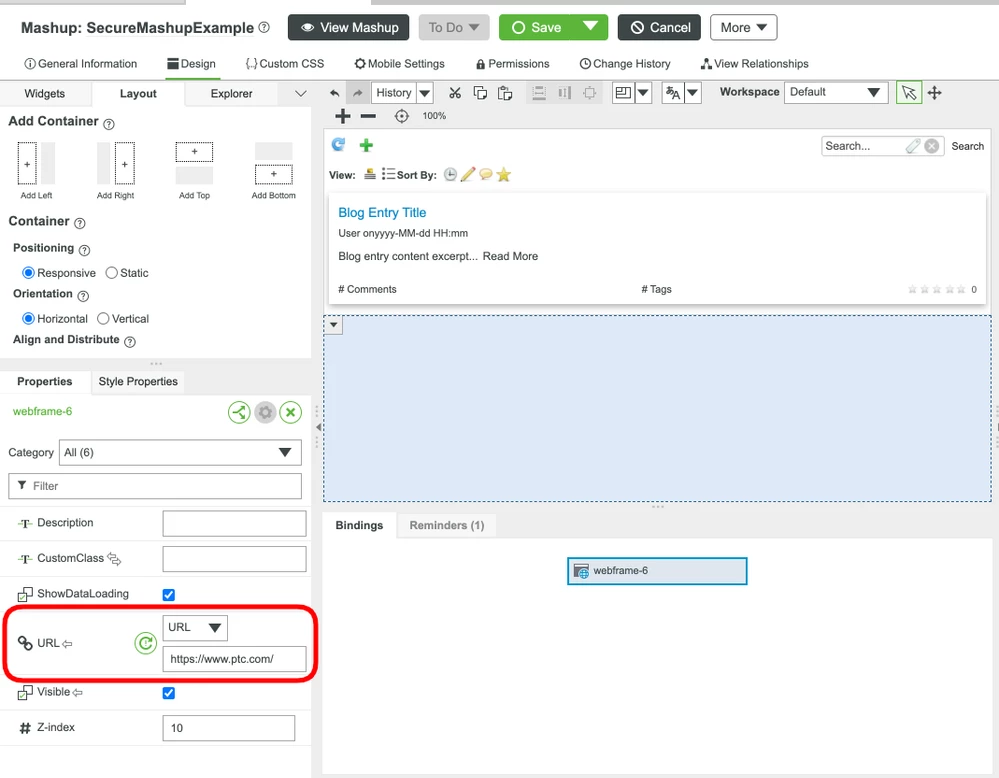Open the Category All (6) dropdown
The width and height of the screenshot is (999, 778).
(180, 452)
